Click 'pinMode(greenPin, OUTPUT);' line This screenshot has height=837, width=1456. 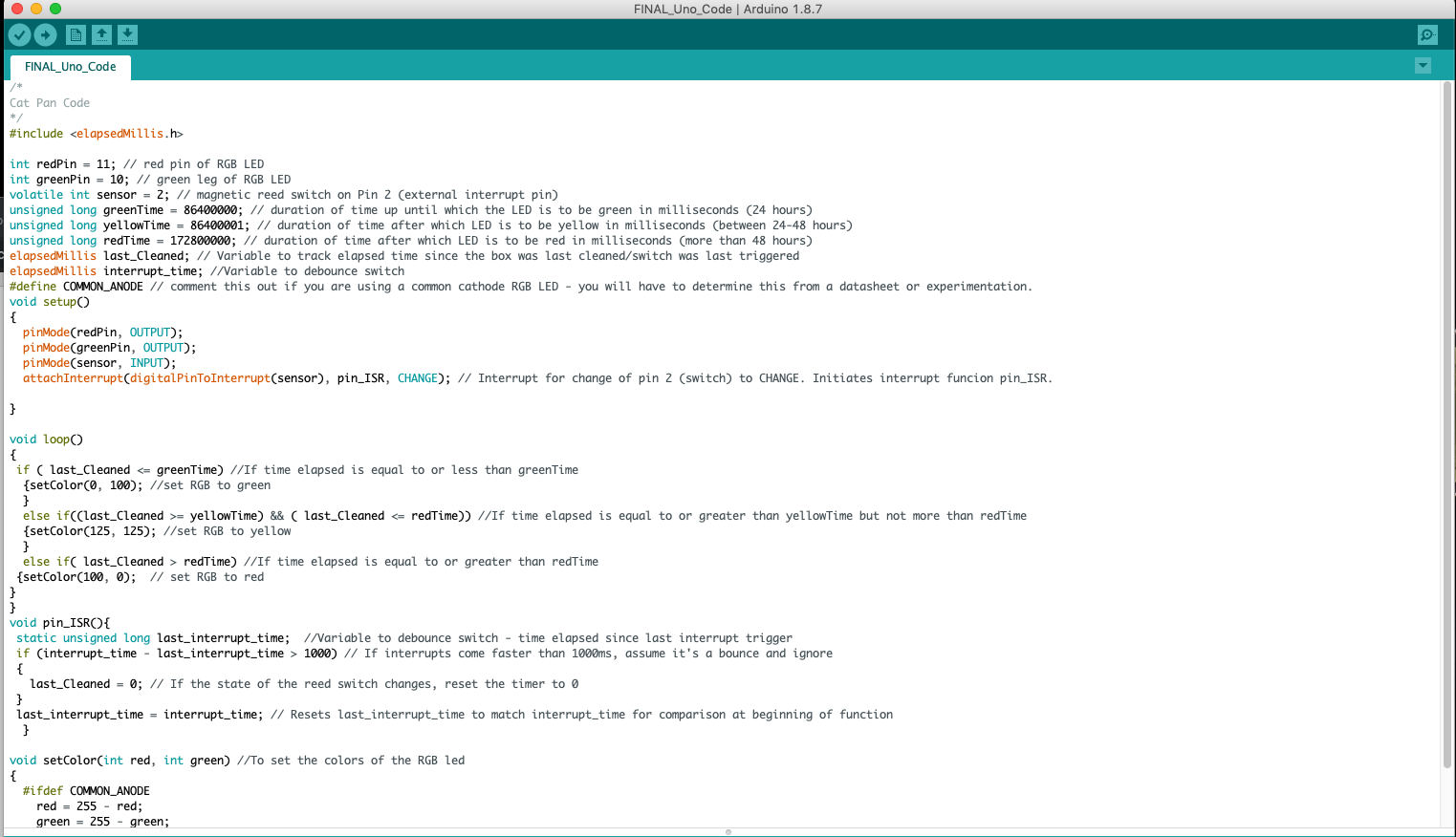(109, 348)
